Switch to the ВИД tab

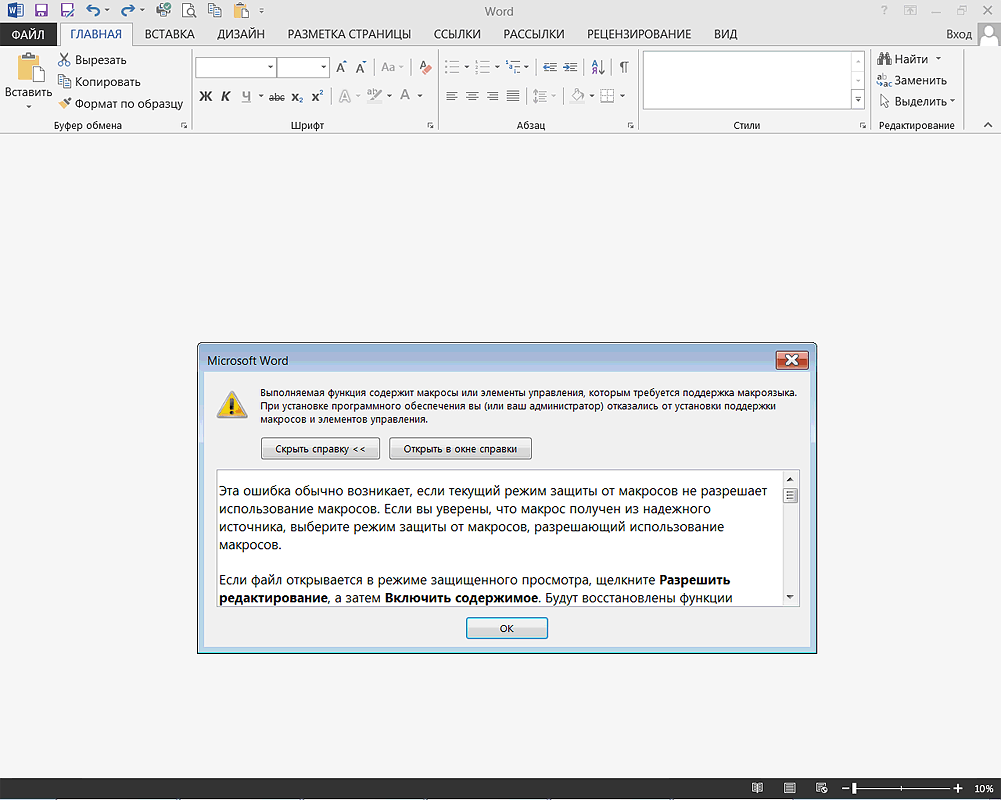725,34
